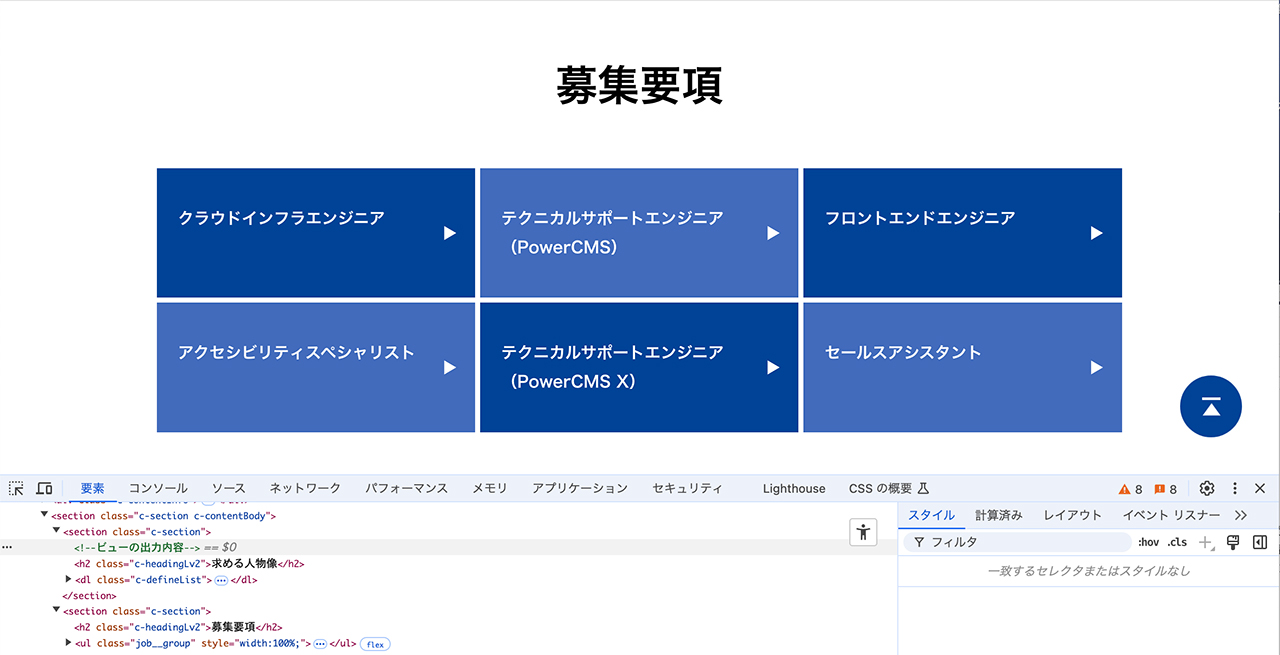The image size is (1280, 655).
Task: Collapse the second section c-section node
Action: pos(56,611)
